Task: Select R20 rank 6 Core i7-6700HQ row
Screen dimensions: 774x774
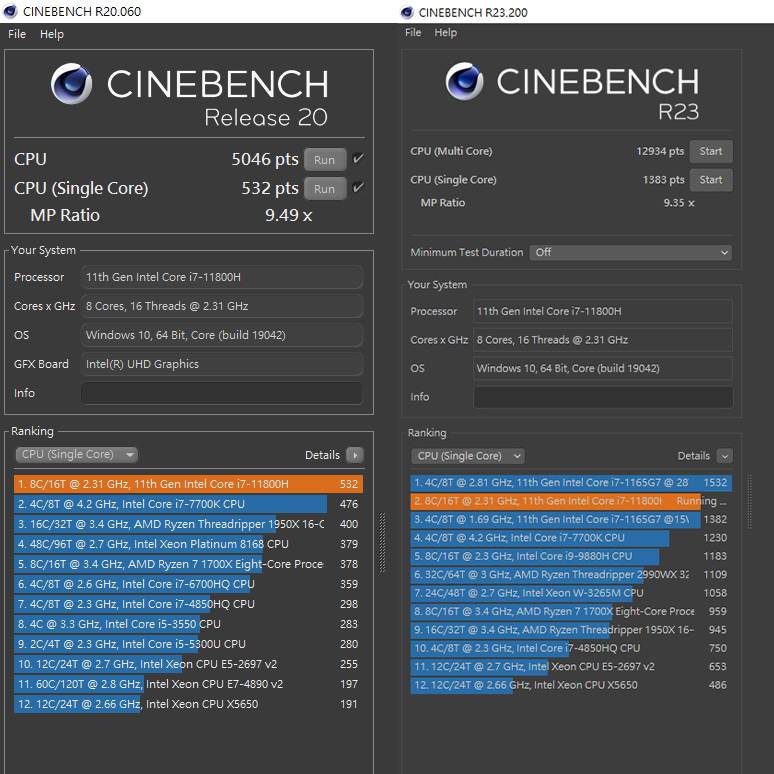Action: point(188,584)
